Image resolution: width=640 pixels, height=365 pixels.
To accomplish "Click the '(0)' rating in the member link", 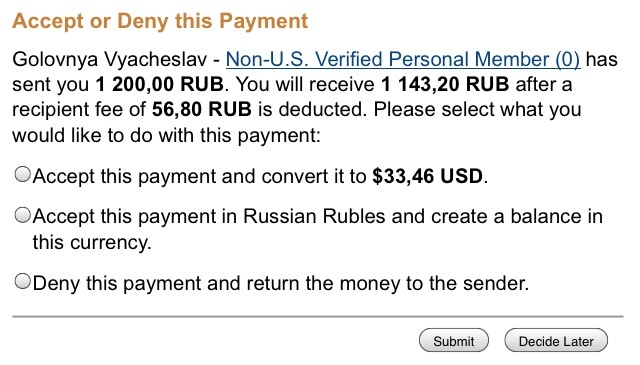I will point(567,60).
